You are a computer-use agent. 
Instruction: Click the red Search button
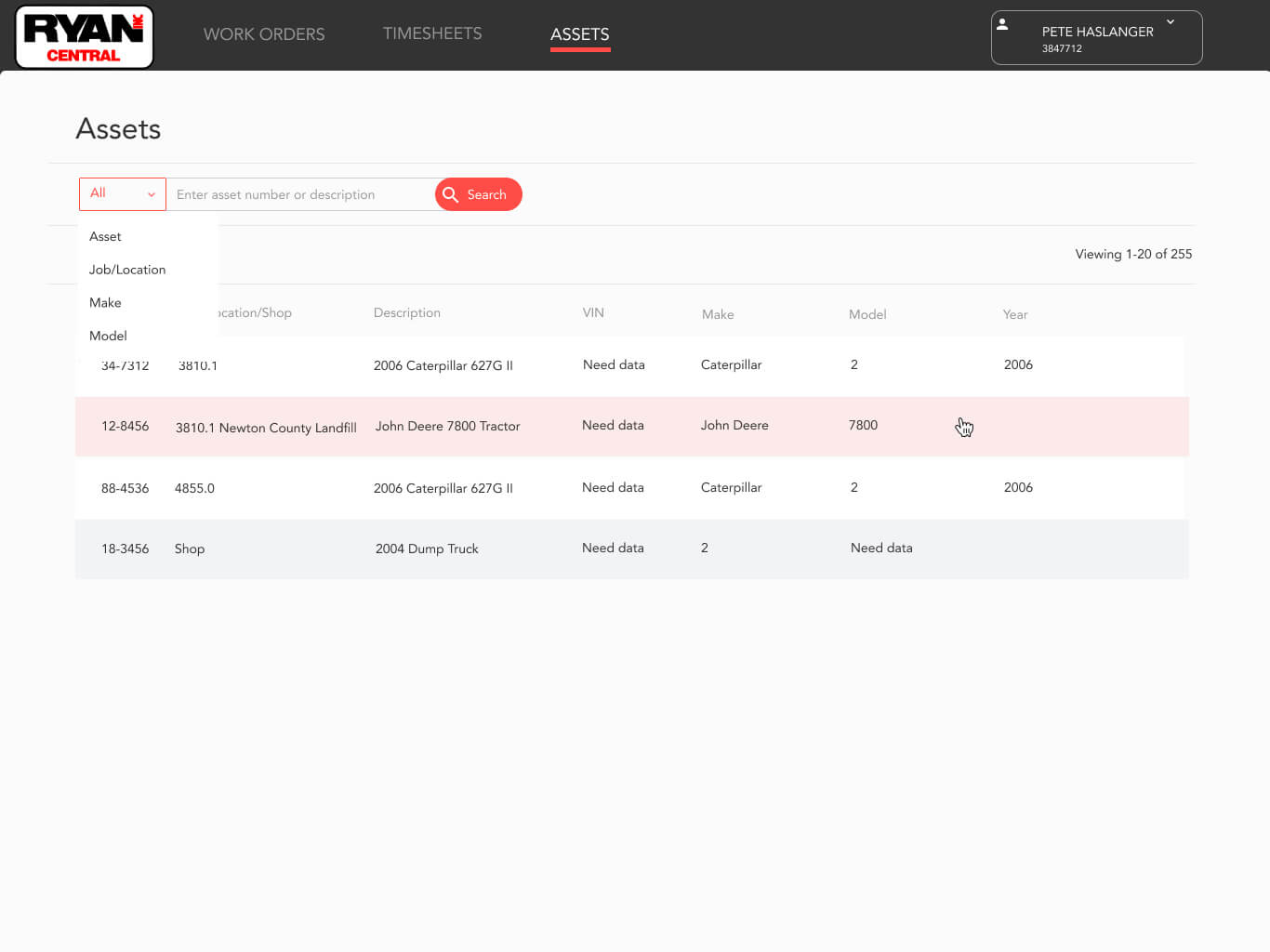[479, 194]
